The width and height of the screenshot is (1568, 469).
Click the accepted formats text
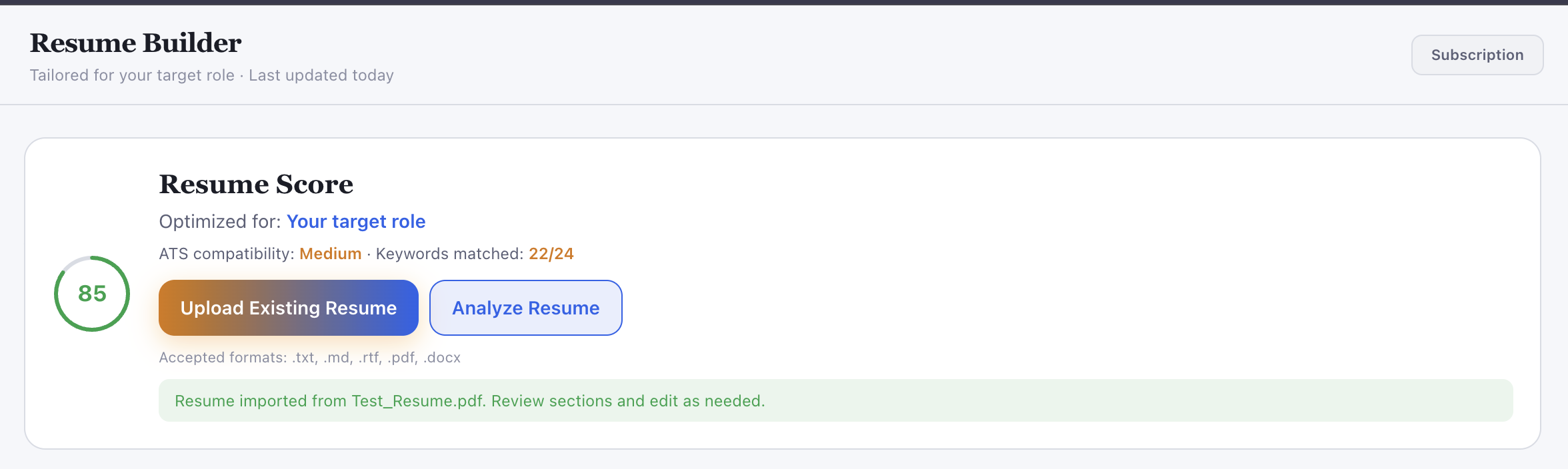click(309, 357)
